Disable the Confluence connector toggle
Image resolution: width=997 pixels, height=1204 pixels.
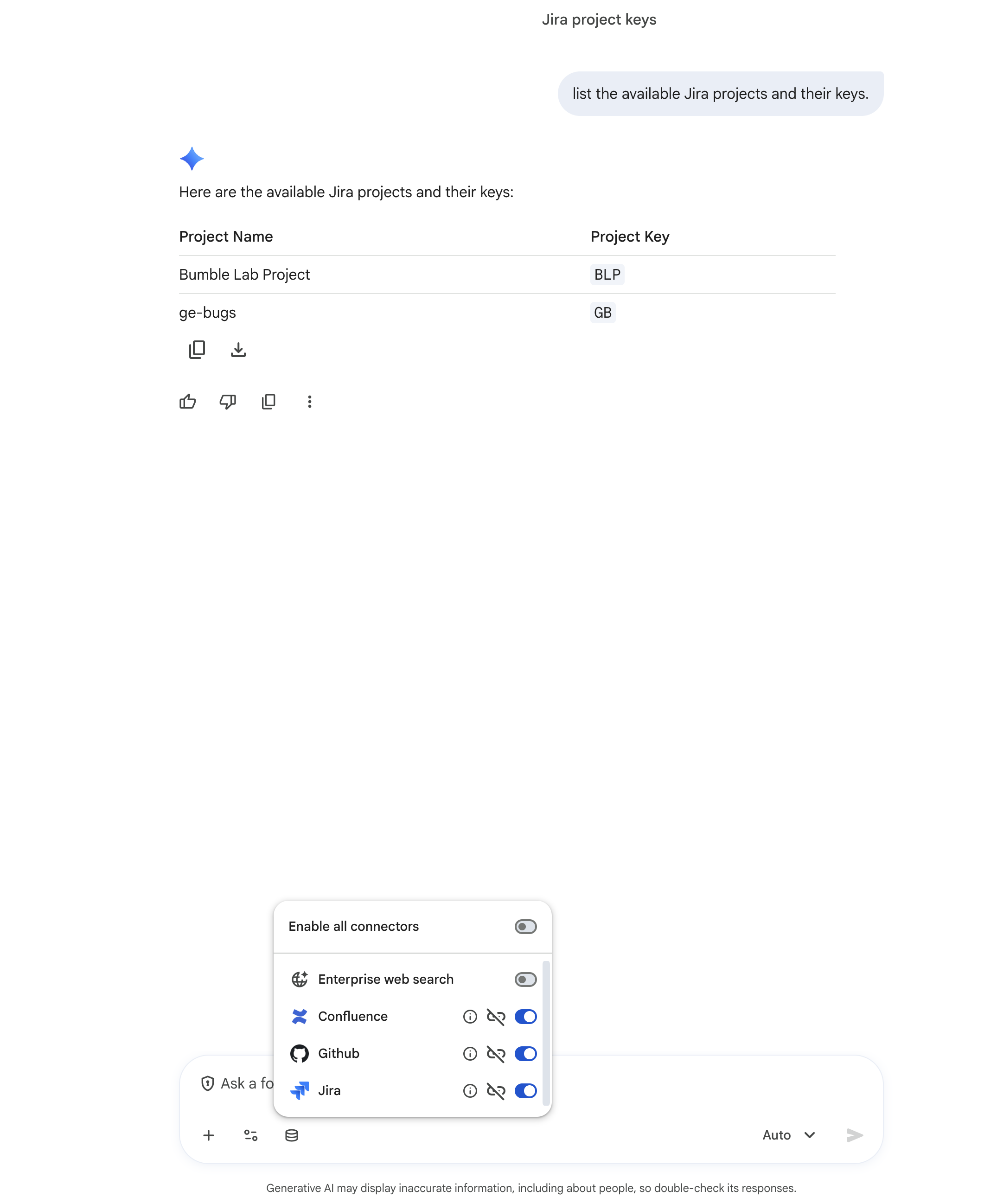point(525,1017)
